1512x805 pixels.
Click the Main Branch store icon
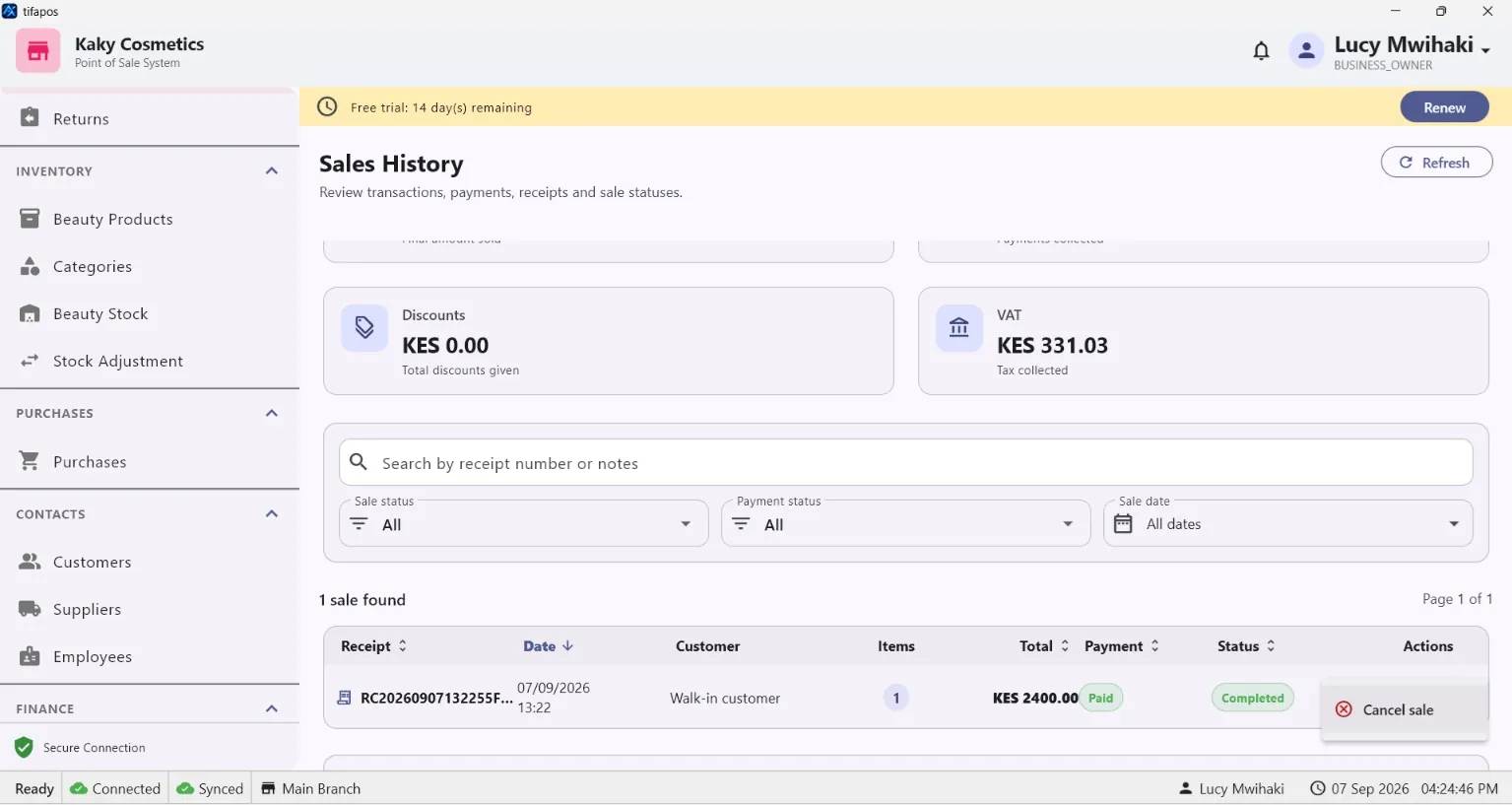coord(268,788)
